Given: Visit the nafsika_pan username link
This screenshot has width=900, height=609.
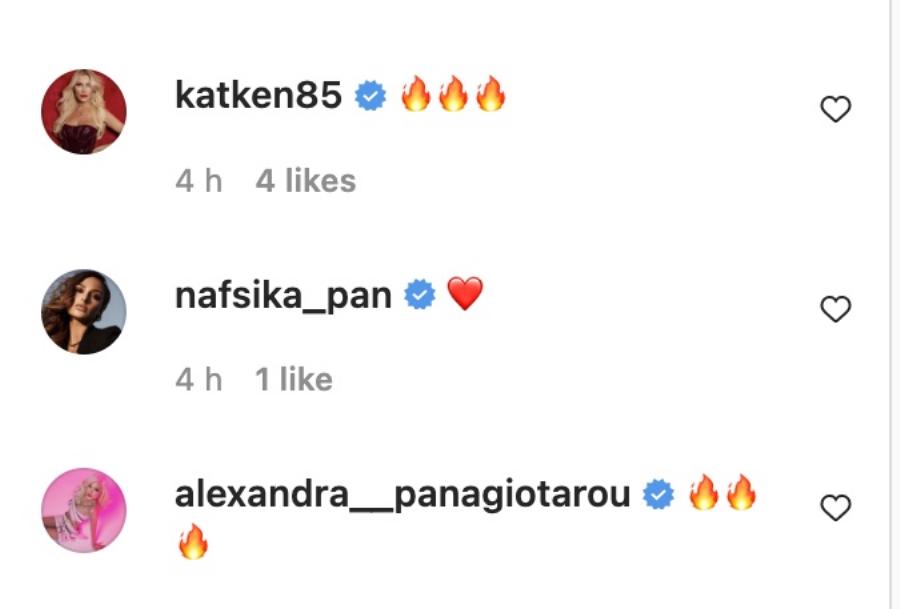Looking at the screenshot, I should pos(284,296).
